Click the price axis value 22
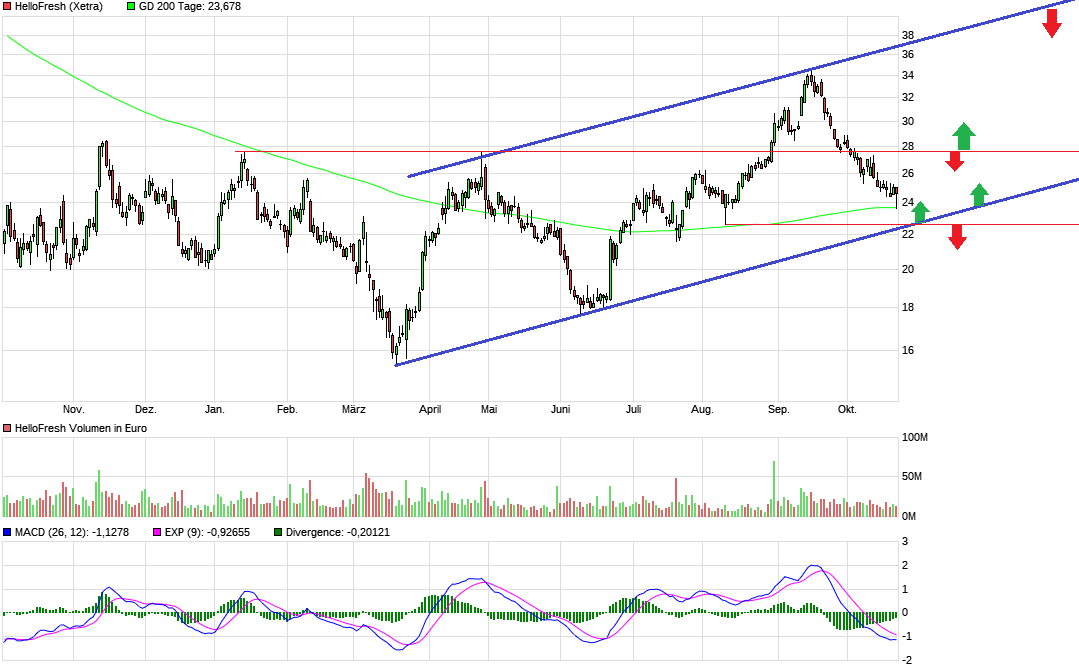Screen dimensions: 1079x670 click(x=908, y=234)
